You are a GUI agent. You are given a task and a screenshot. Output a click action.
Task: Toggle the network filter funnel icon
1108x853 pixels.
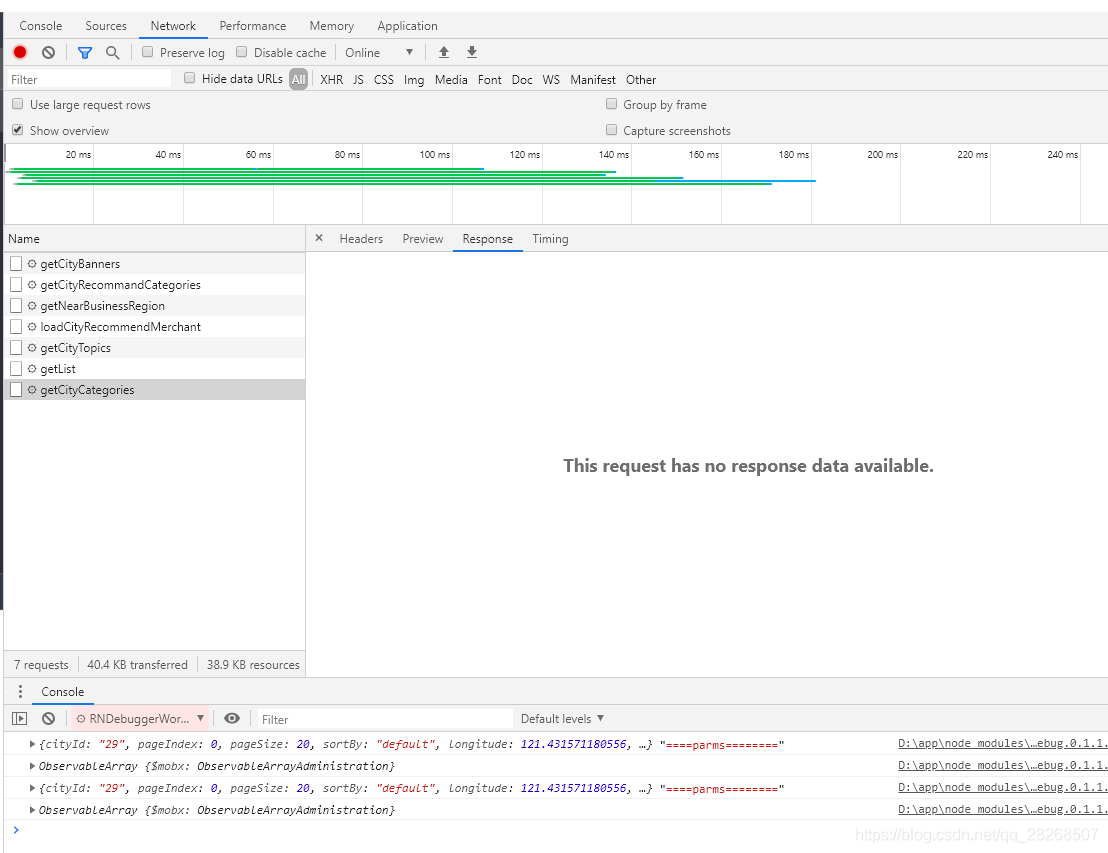85,52
